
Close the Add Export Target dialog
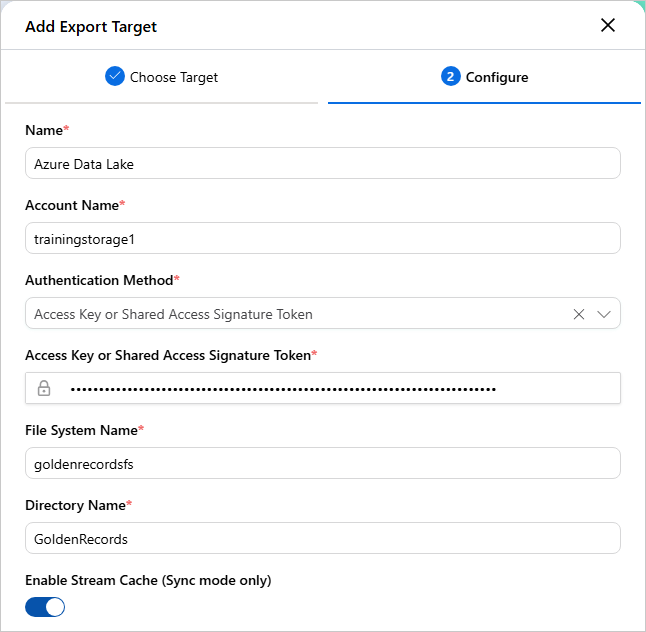pos(608,25)
